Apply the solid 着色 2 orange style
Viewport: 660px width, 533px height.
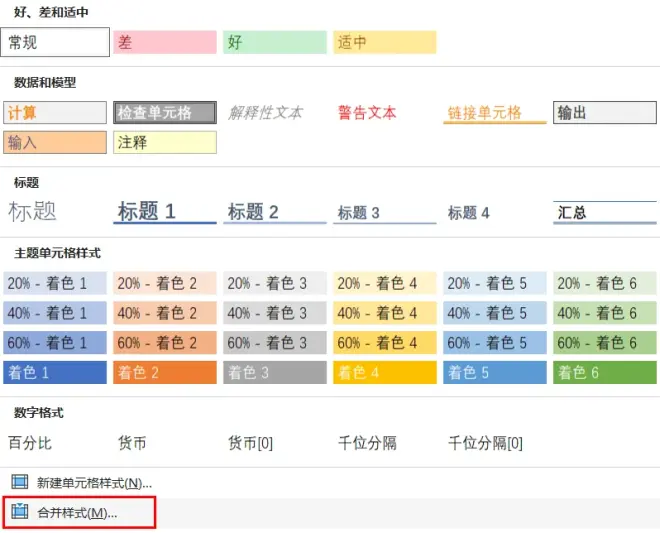pos(165,372)
